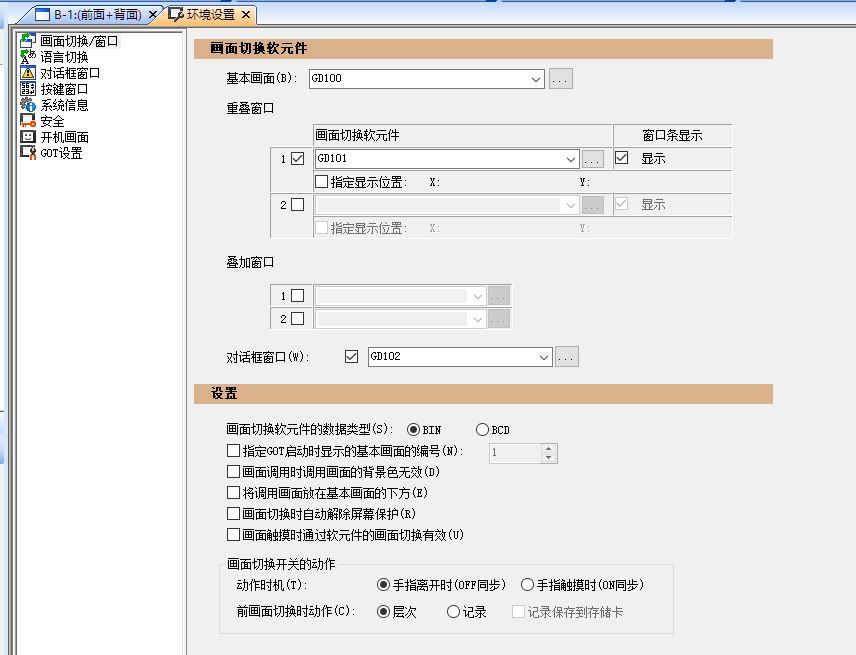
Task: Select the BCD data type
Action: (x=483, y=430)
